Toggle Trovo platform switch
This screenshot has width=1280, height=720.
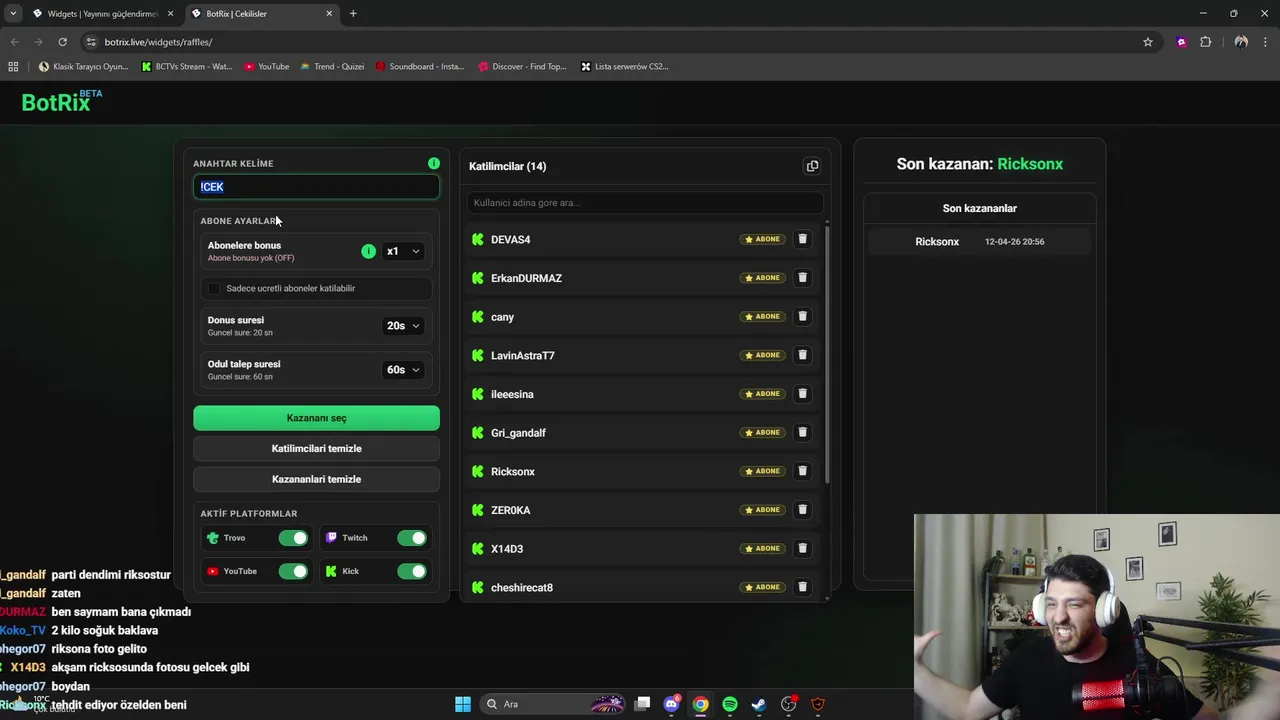293,538
